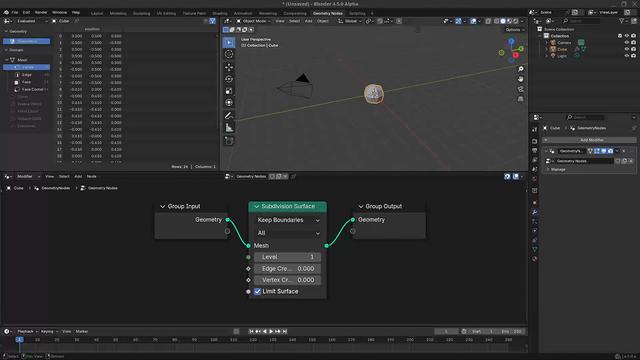640x360 pixels.
Task: Open the Playback dropdown in timeline
Action: [x=27, y=331]
